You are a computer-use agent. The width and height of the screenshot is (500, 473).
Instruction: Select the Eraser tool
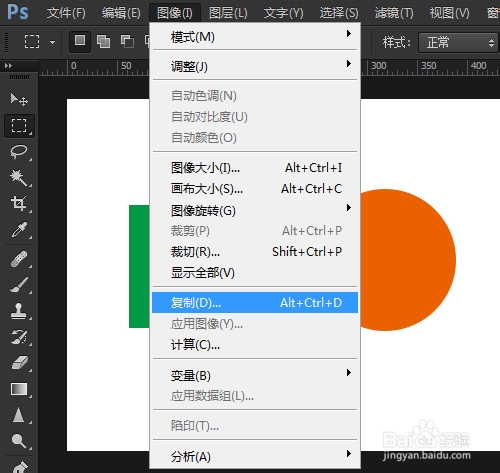19,363
